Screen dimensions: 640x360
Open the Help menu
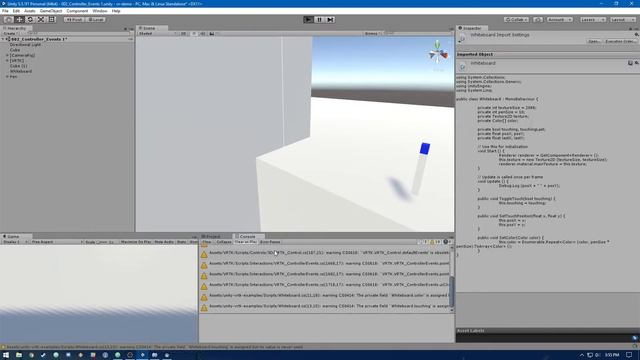tap(116, 11)
